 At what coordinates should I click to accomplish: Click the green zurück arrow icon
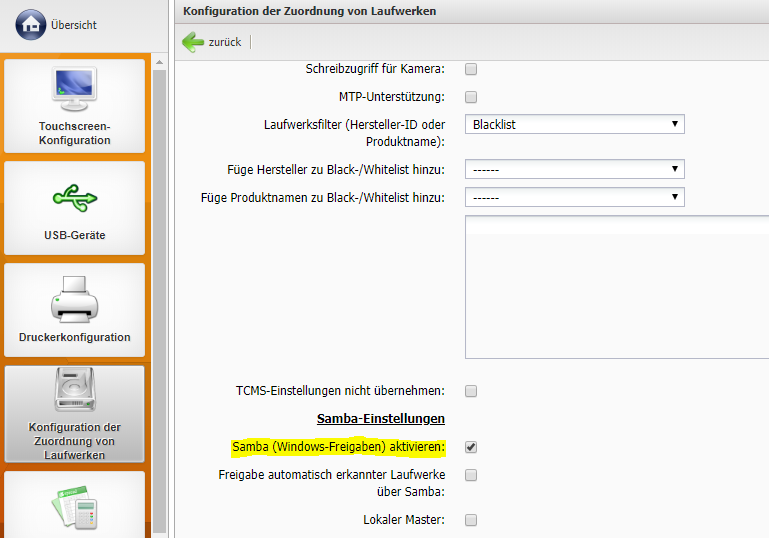click(192, 42)
